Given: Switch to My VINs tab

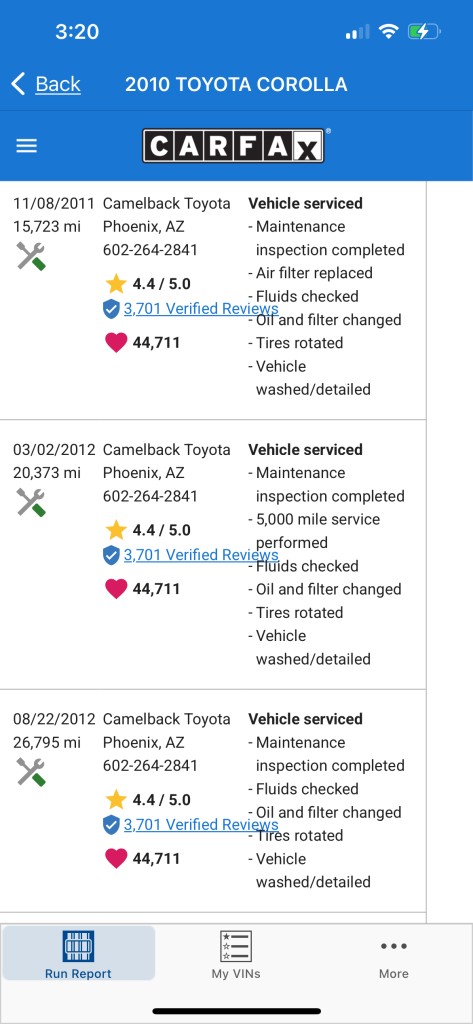Looking at the screenshot, I should click(236, 953).
